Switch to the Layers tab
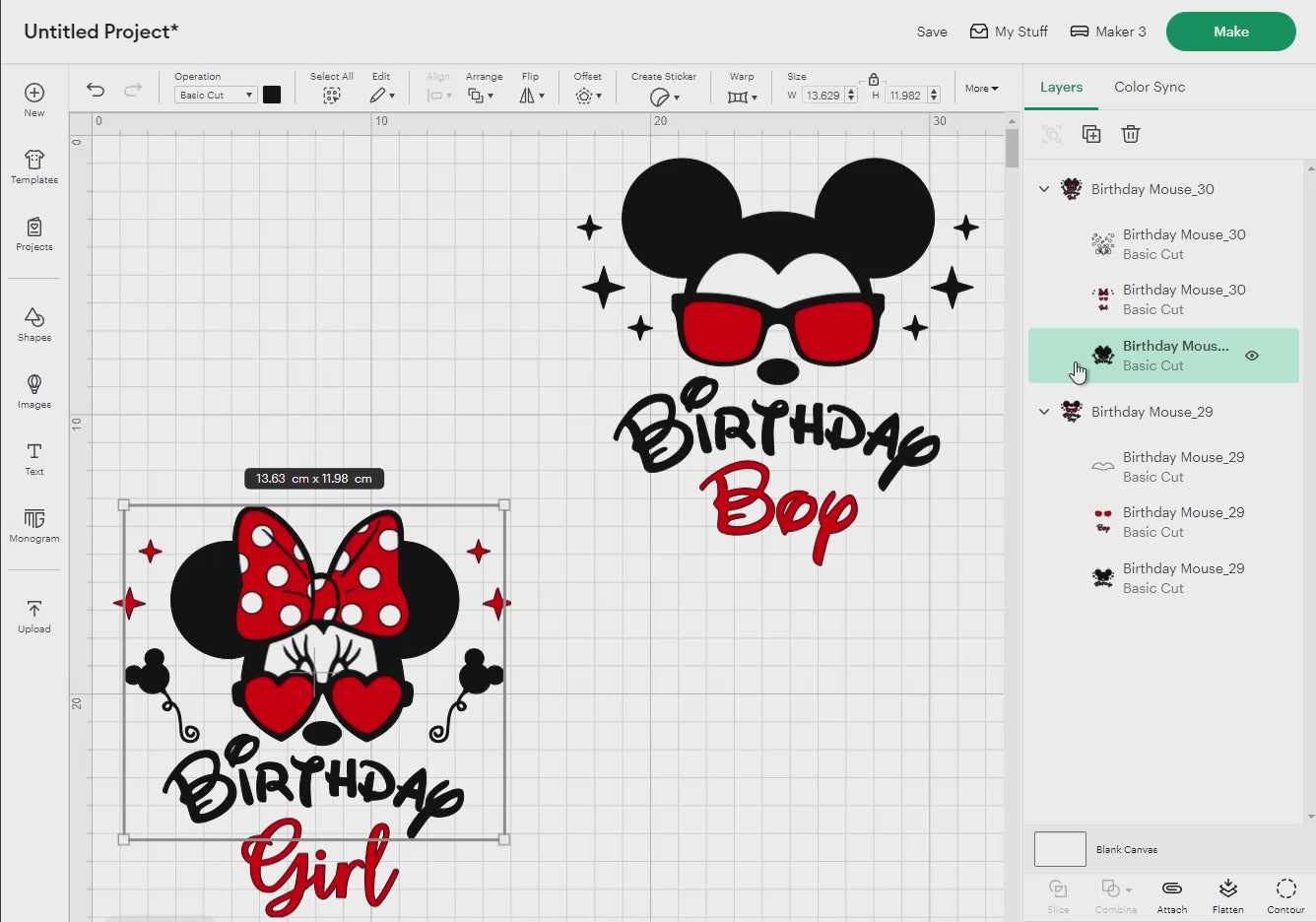This screenshot has height=922, width=1316. pos(1061,87)
